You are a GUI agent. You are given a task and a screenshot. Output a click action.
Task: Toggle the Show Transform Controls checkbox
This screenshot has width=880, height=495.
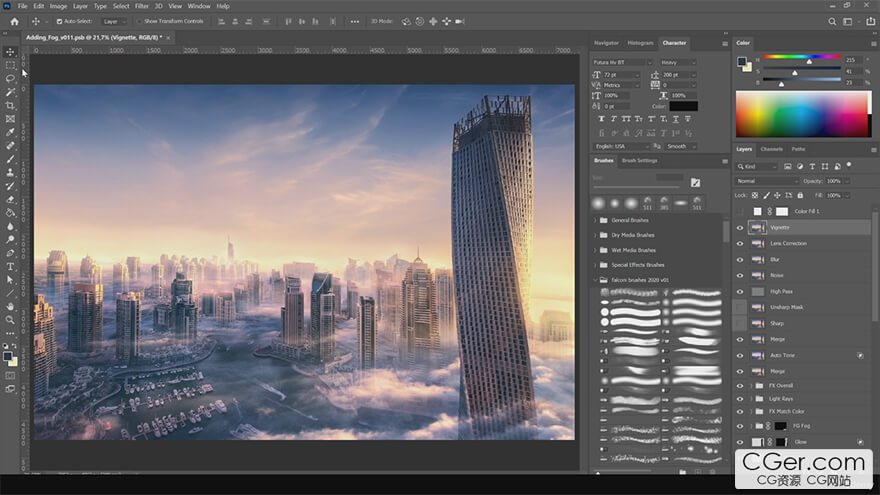pos(139,21)
